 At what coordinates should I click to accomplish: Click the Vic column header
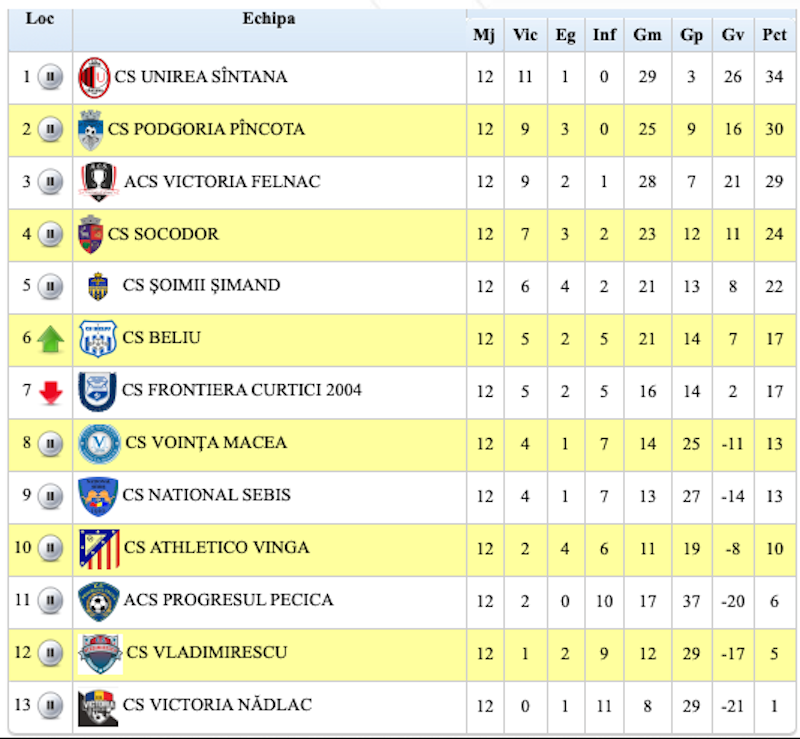pyautogui.click(x=525, y=35)
